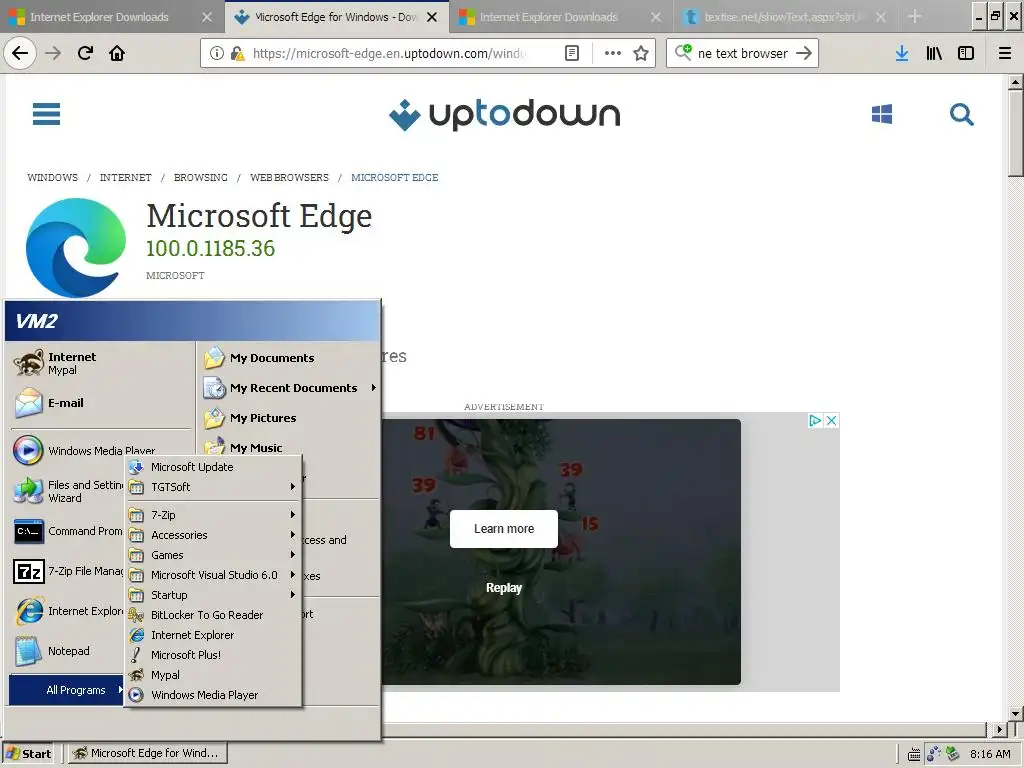Open the Uptodown site hamburger menu

click(x=46, y=114)
